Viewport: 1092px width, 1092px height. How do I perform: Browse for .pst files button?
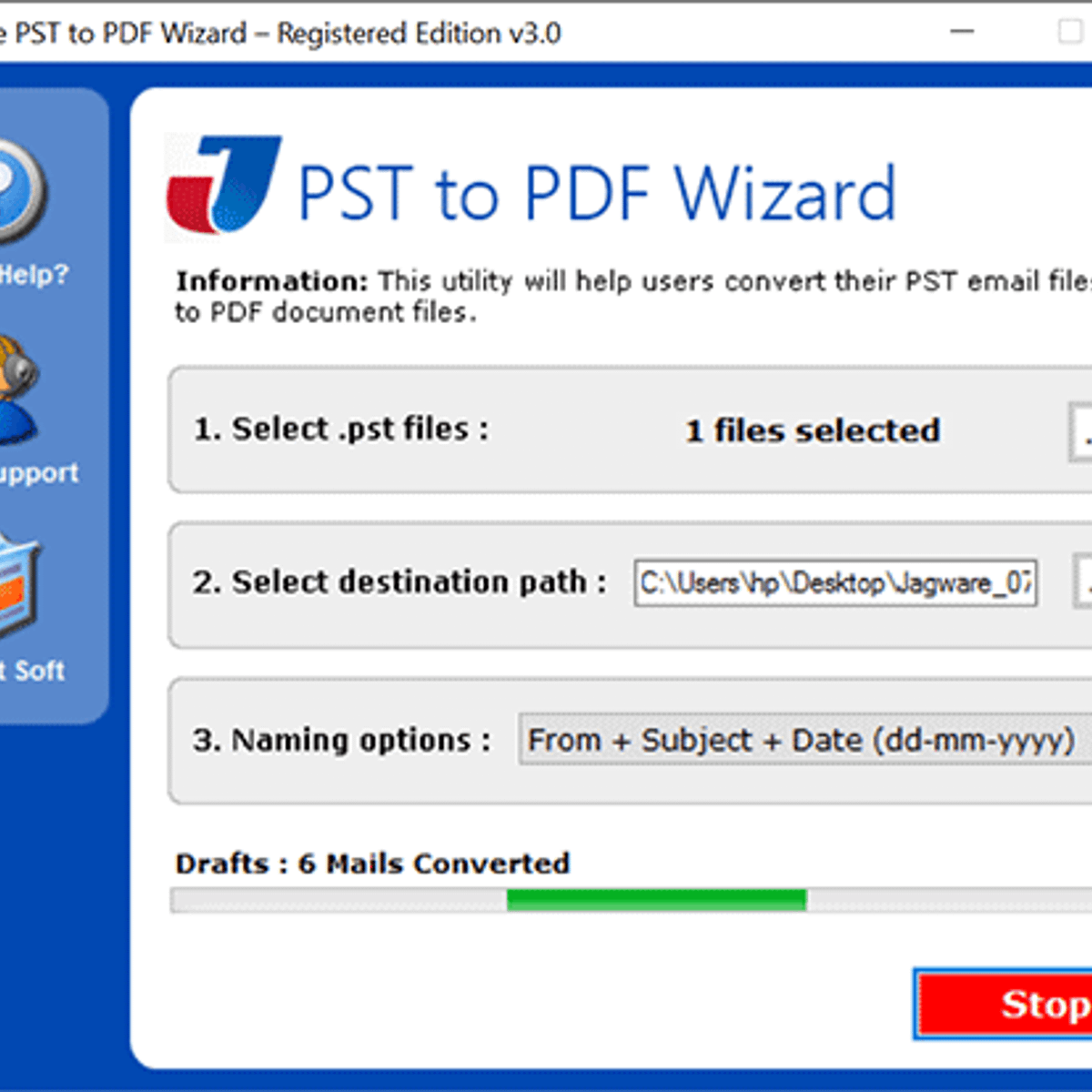coord(1080,433)
